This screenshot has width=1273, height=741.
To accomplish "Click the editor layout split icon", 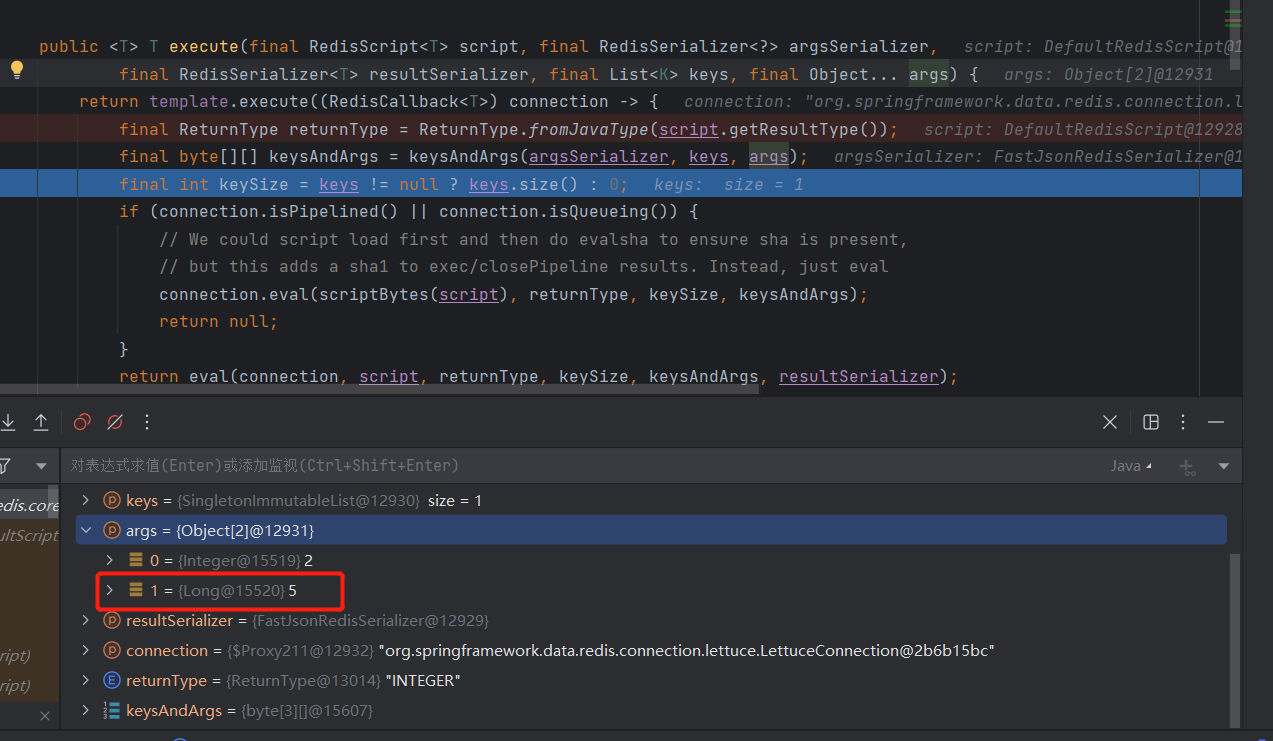I will click(x=1150, y=421).
